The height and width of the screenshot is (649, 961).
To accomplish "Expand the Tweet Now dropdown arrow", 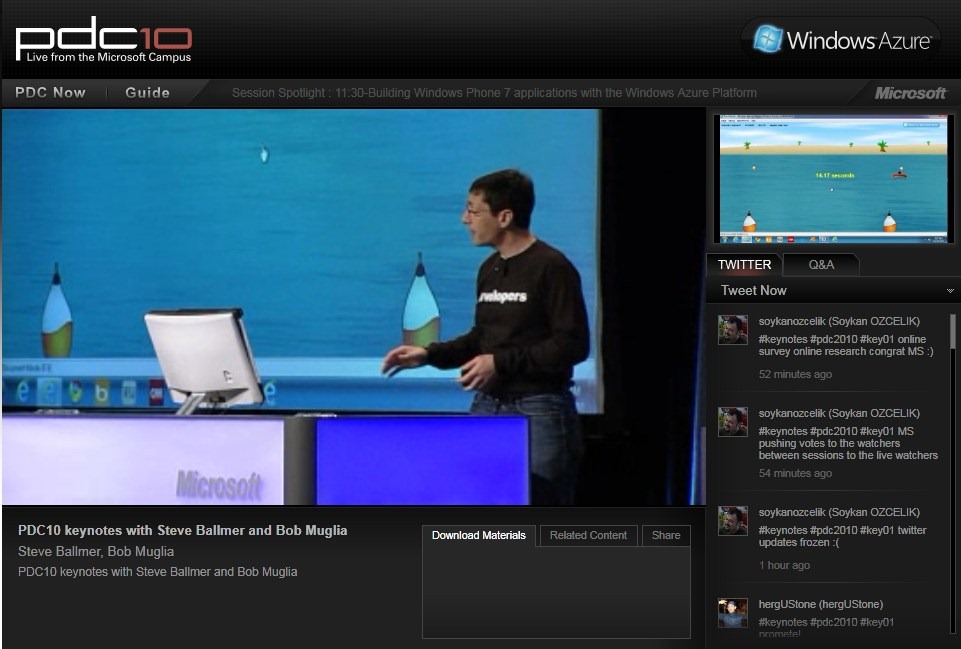I will tap(949, 291).
